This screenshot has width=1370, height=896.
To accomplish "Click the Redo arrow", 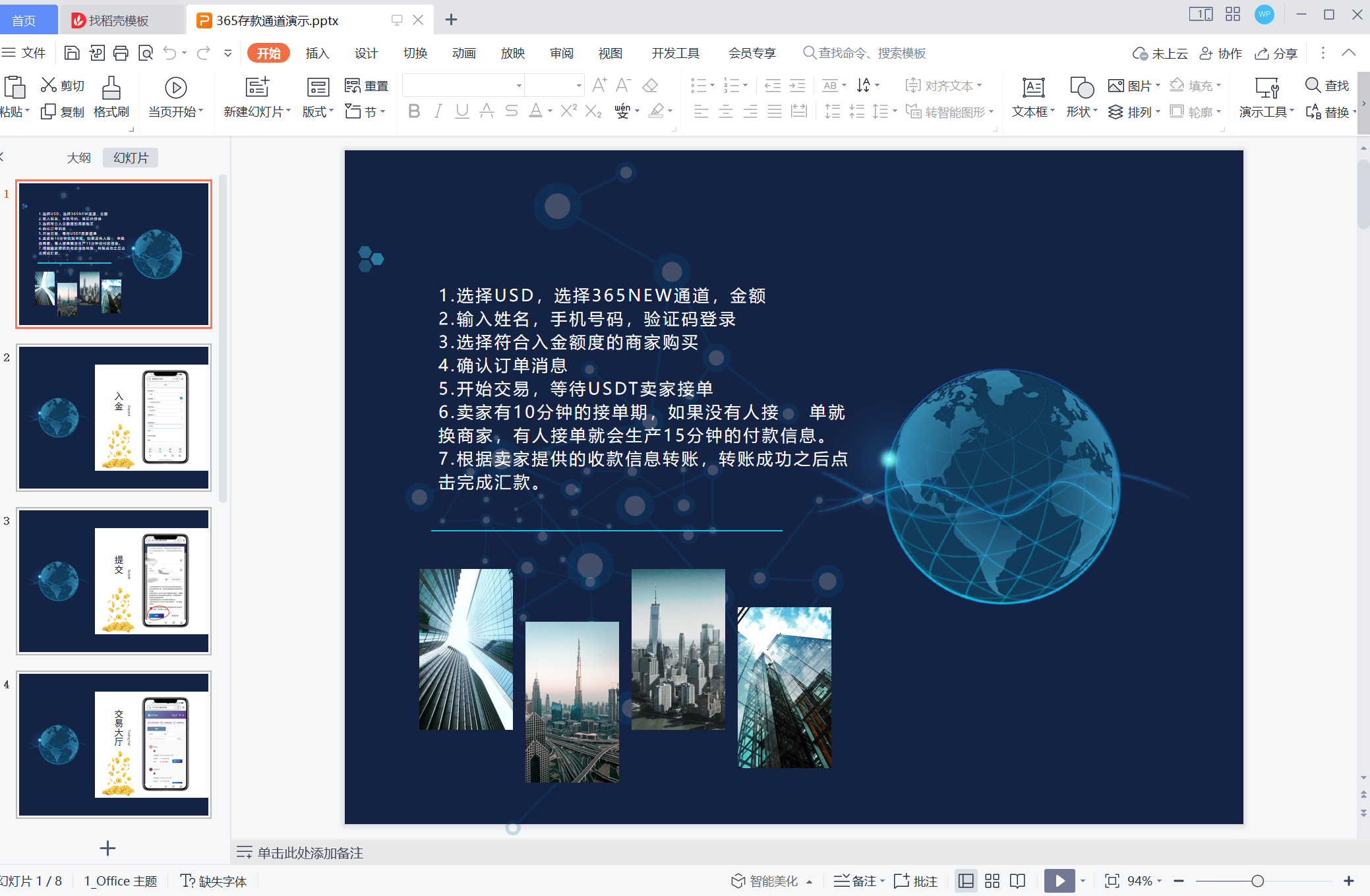I will pos(204,53).
